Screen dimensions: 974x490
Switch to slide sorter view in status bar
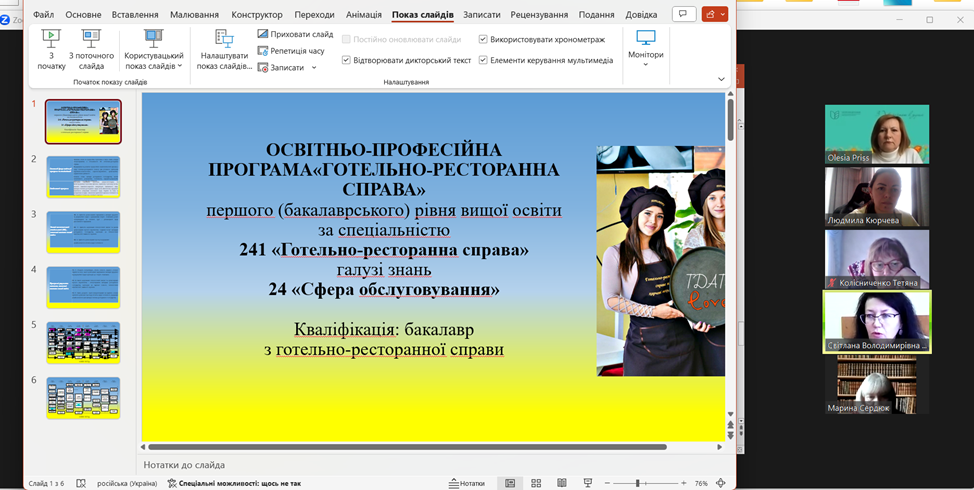click(x=536, y=483)
